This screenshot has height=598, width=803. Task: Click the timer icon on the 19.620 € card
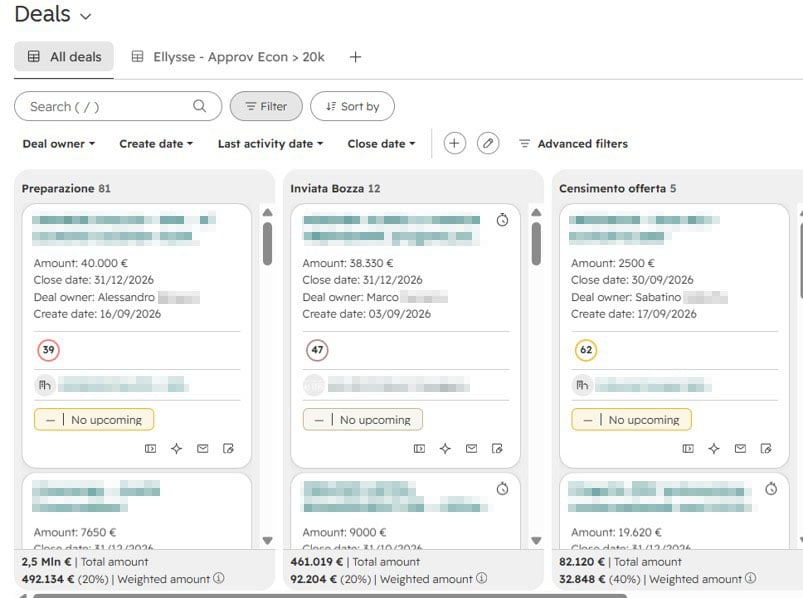click(x=771, y=488)
